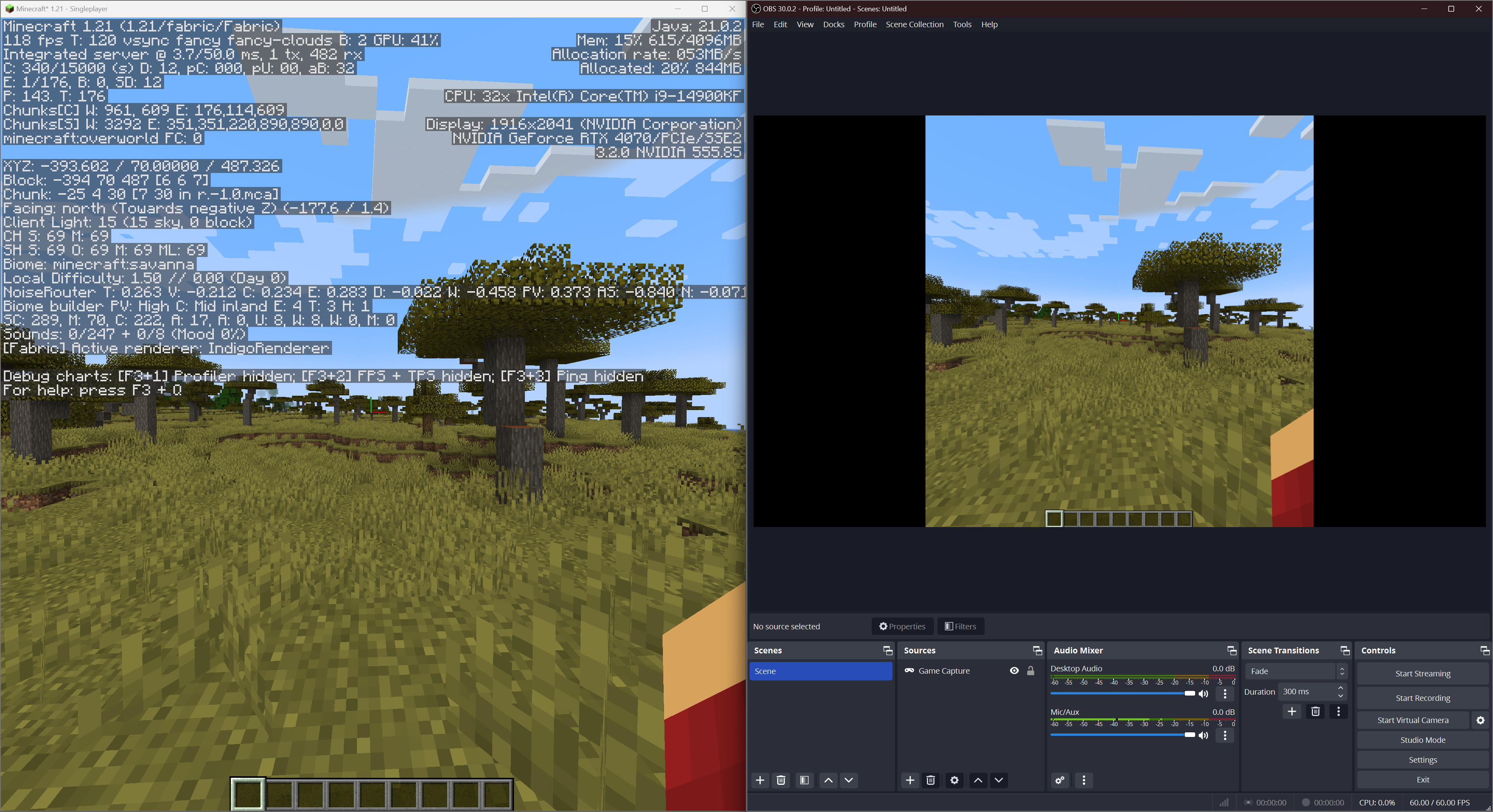
Task: Open advanced audio properties gears icon
Action: click(x=1059, y=780)
